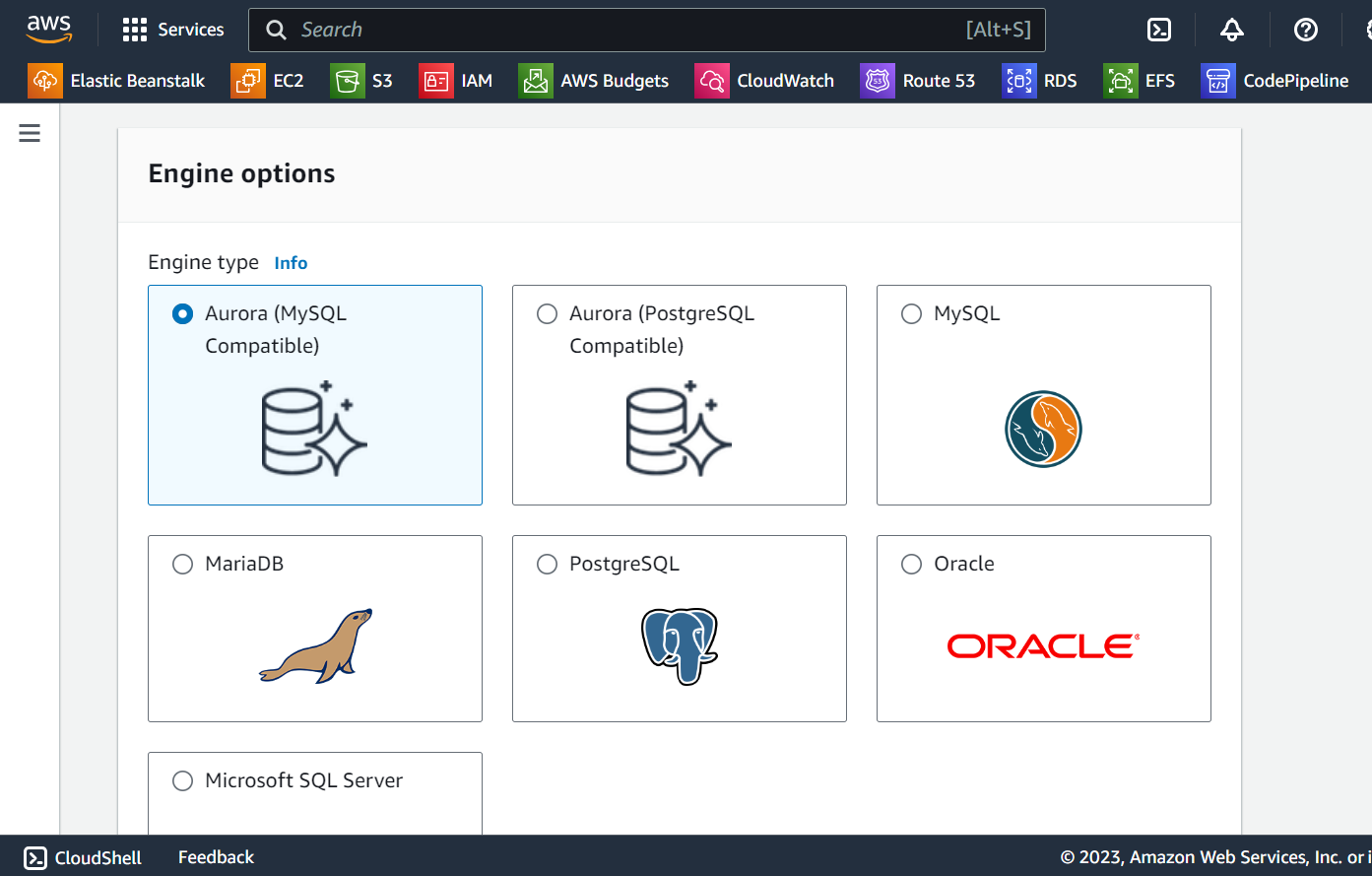Click the Engine options heading

tap(241, 173)
